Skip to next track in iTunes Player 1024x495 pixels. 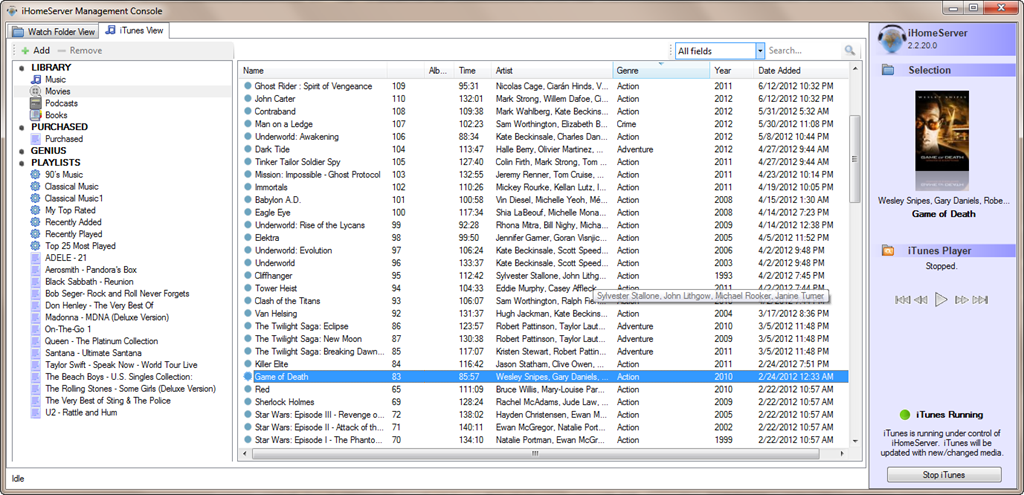coord(980,300)
